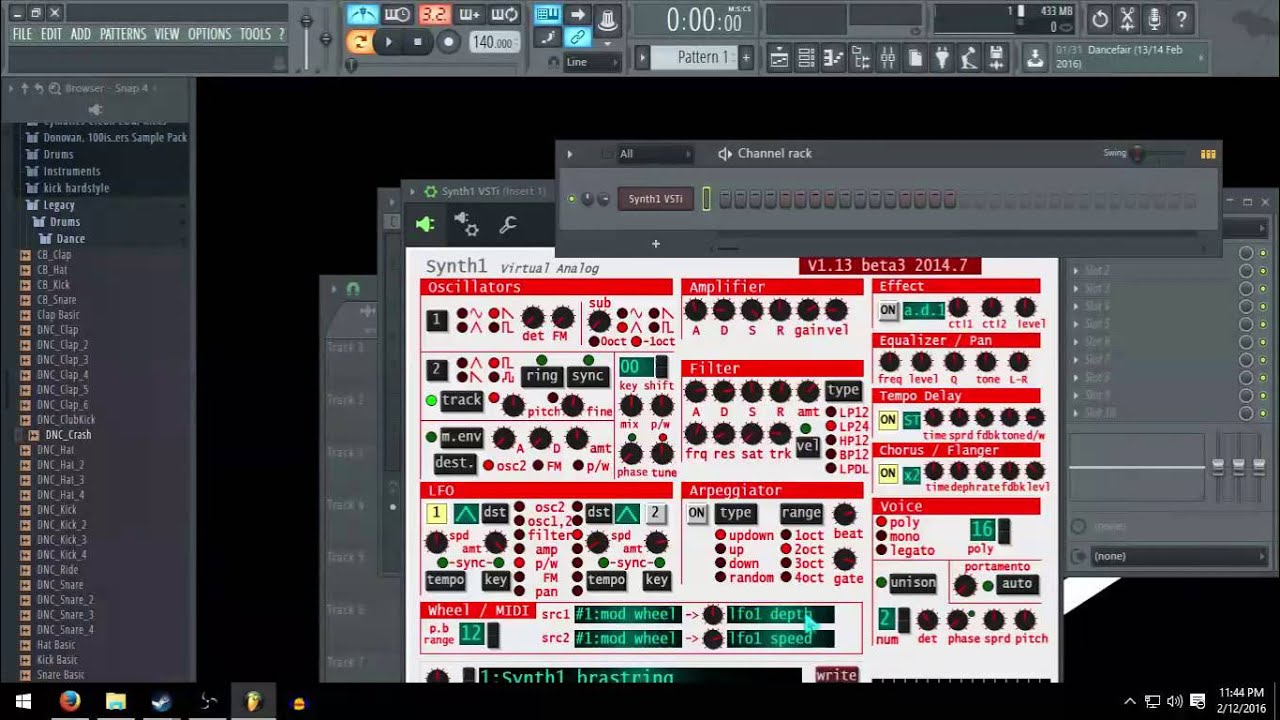The height and width of the screenshot is (720, 1280).
Task: Click the typing keyboard to piano icon
Action: pyautogui.click(x=546, y=14)
